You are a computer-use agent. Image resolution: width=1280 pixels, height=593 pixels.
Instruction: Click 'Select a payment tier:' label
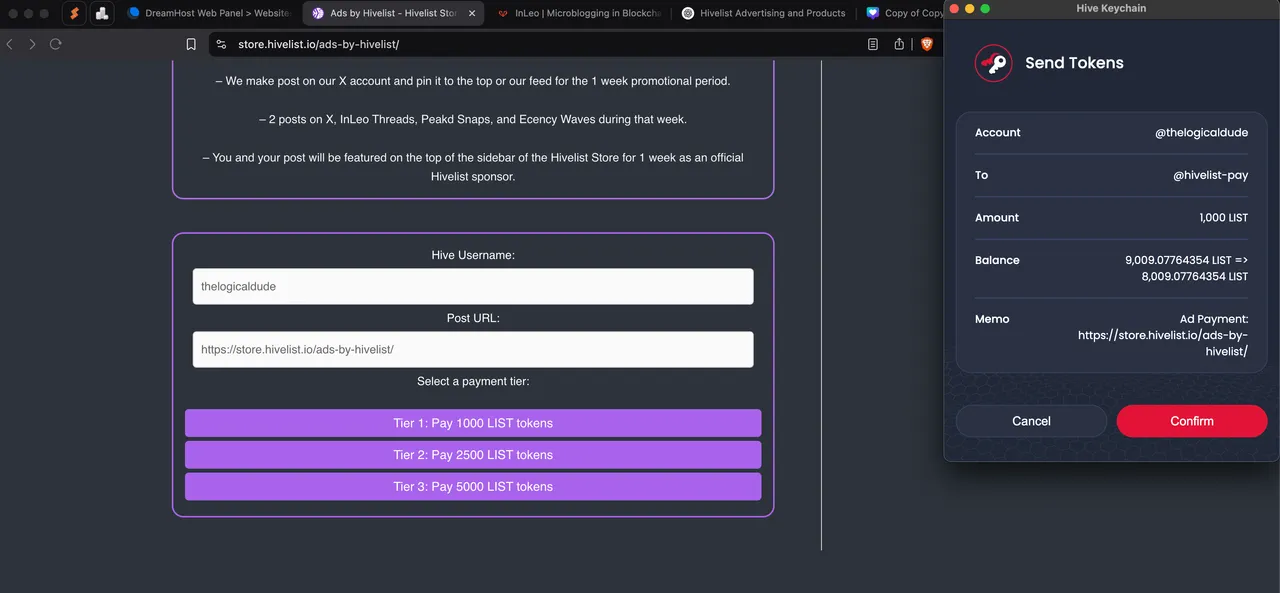473,382
